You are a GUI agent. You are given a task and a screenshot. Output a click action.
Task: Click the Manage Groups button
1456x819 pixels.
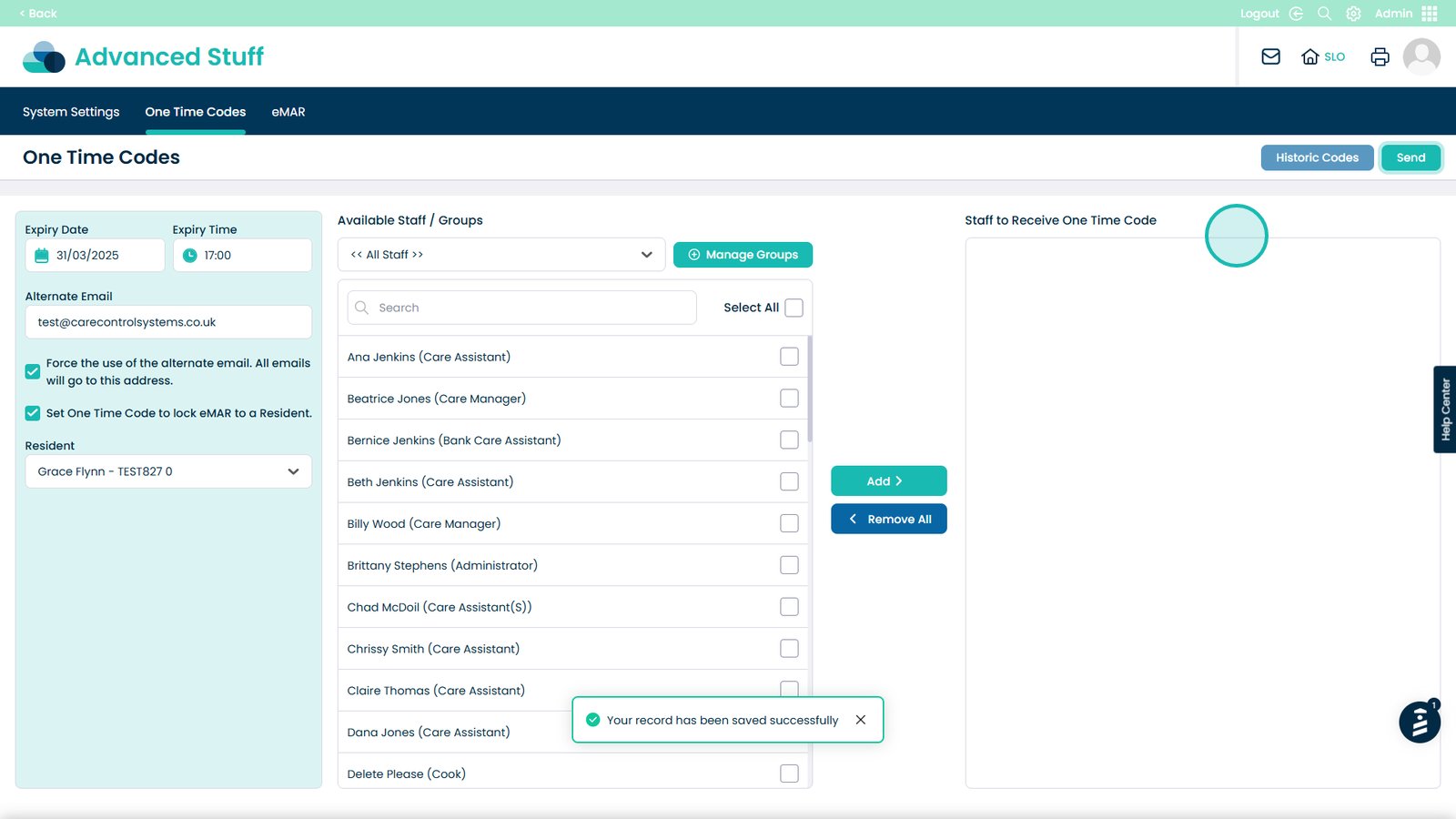click(x=743, y=255)
